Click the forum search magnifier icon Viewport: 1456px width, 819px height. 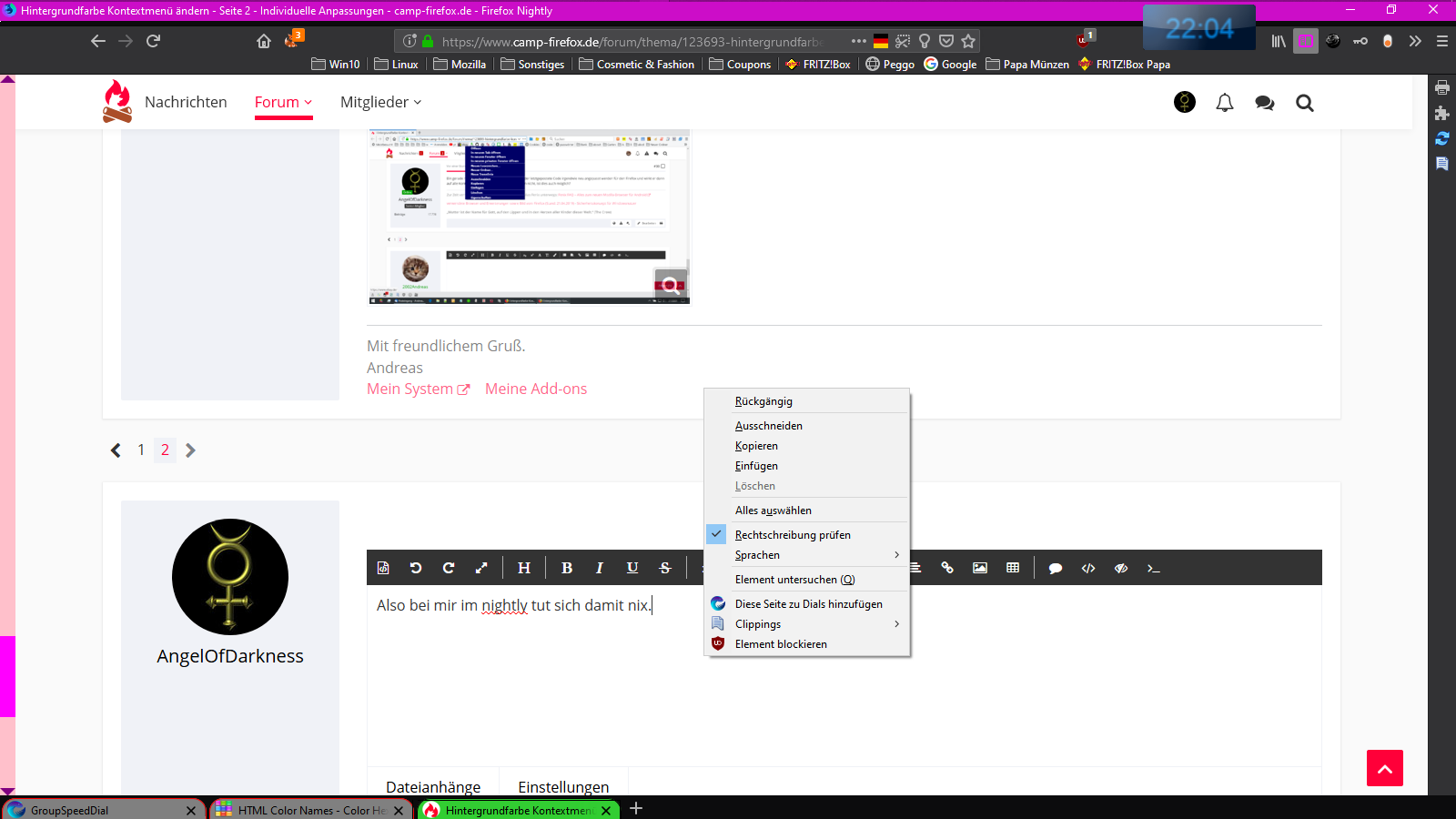(1305, 103)
